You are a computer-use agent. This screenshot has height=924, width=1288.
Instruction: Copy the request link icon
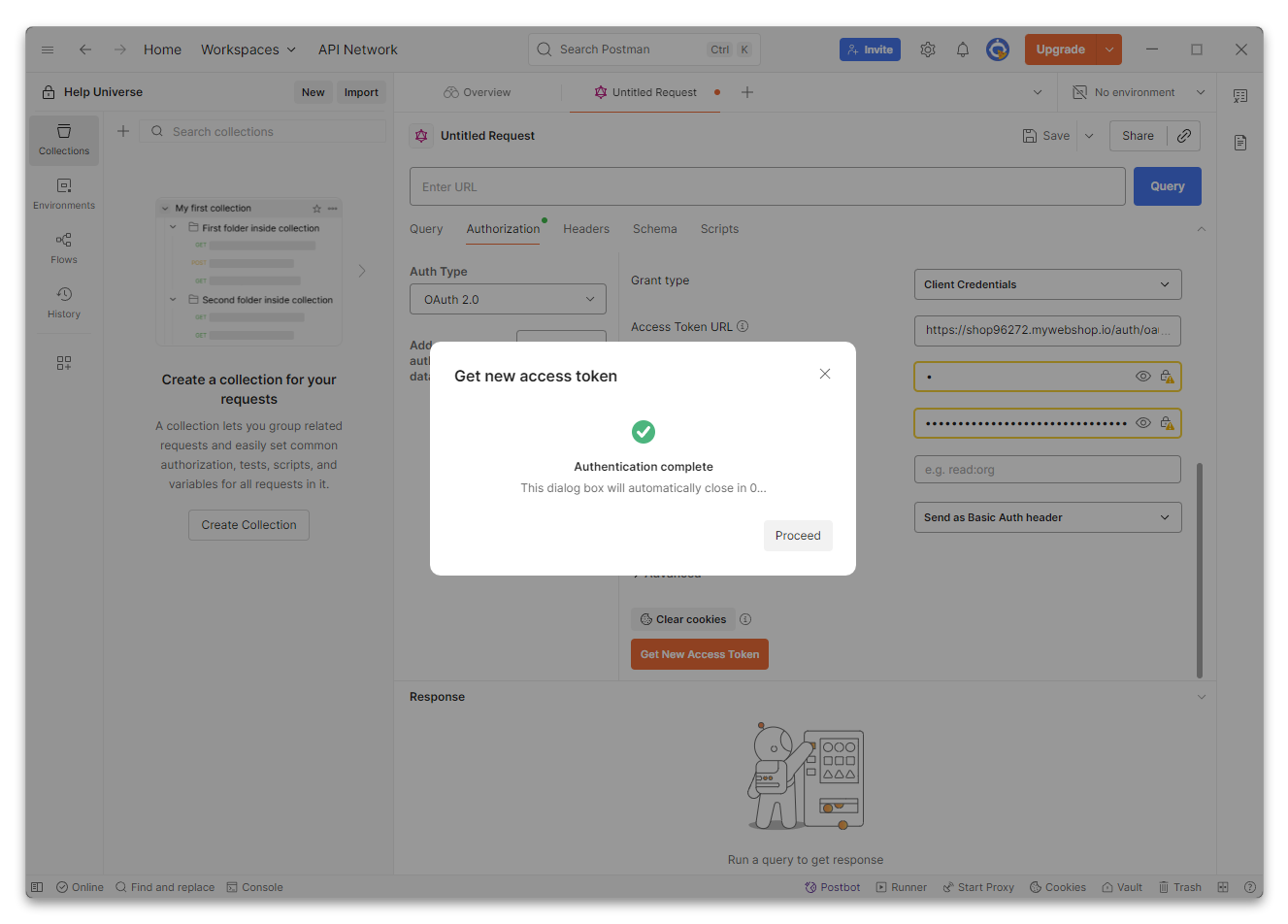click(1184, 136)
